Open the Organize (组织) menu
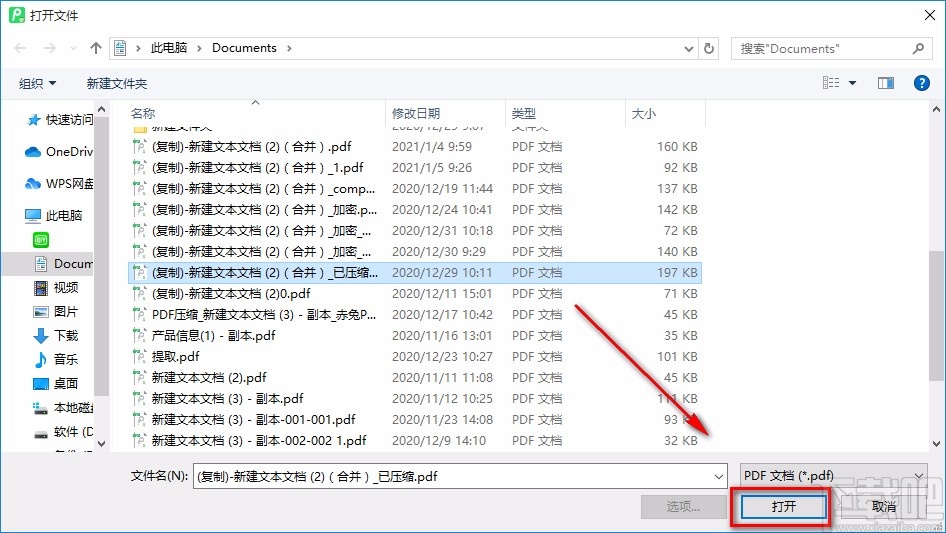946x533 pixels. point(37,83)
